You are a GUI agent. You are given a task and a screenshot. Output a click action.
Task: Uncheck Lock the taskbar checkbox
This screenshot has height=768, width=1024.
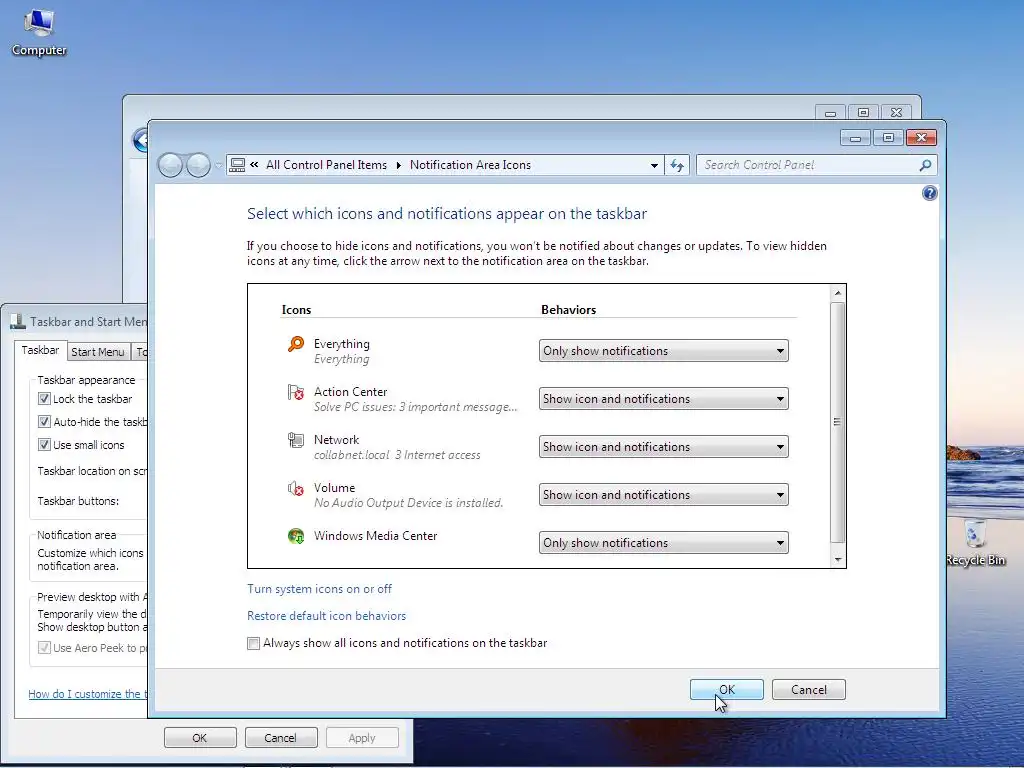point(44,399)
